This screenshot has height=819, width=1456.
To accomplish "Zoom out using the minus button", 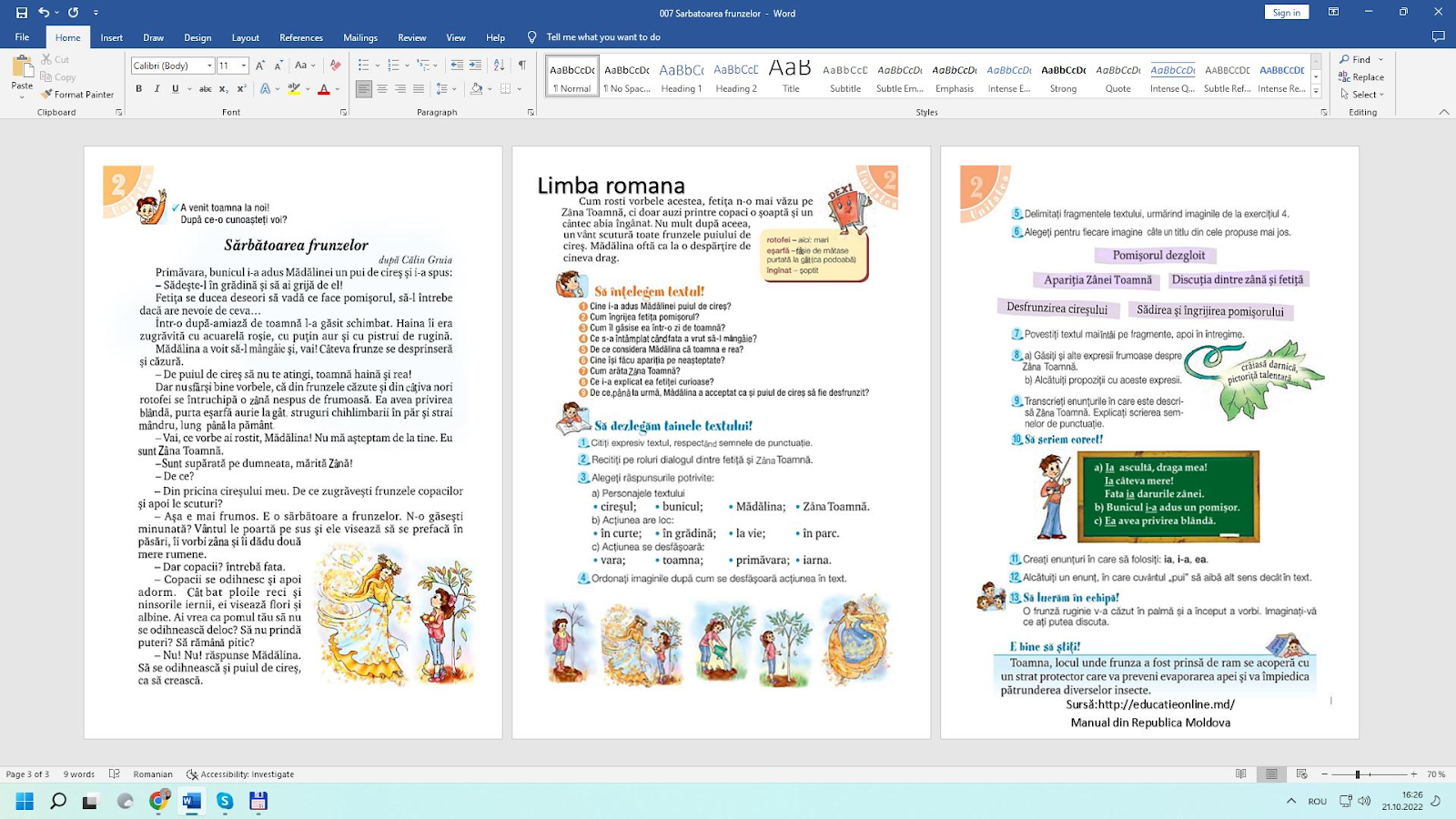I will (1325, 774).
